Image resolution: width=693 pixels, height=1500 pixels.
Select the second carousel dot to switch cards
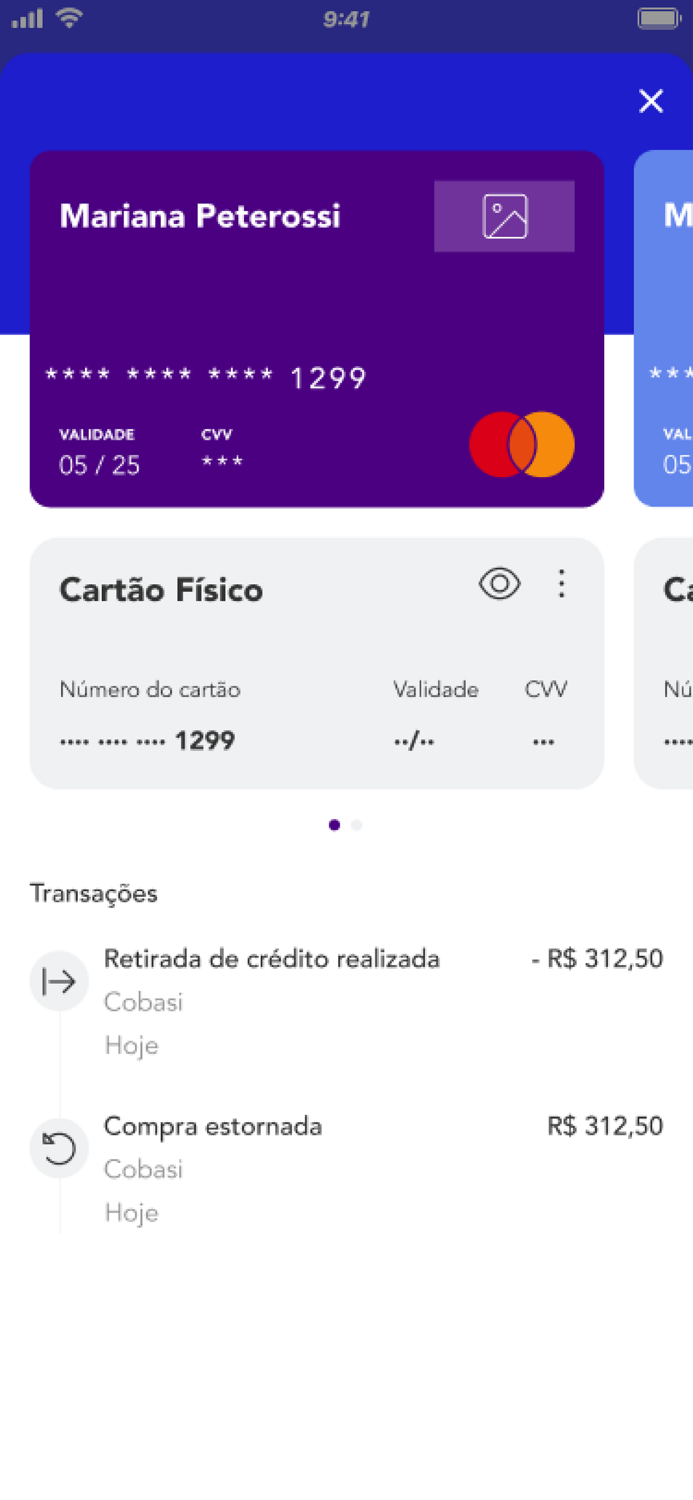click(x=356, y=824)
